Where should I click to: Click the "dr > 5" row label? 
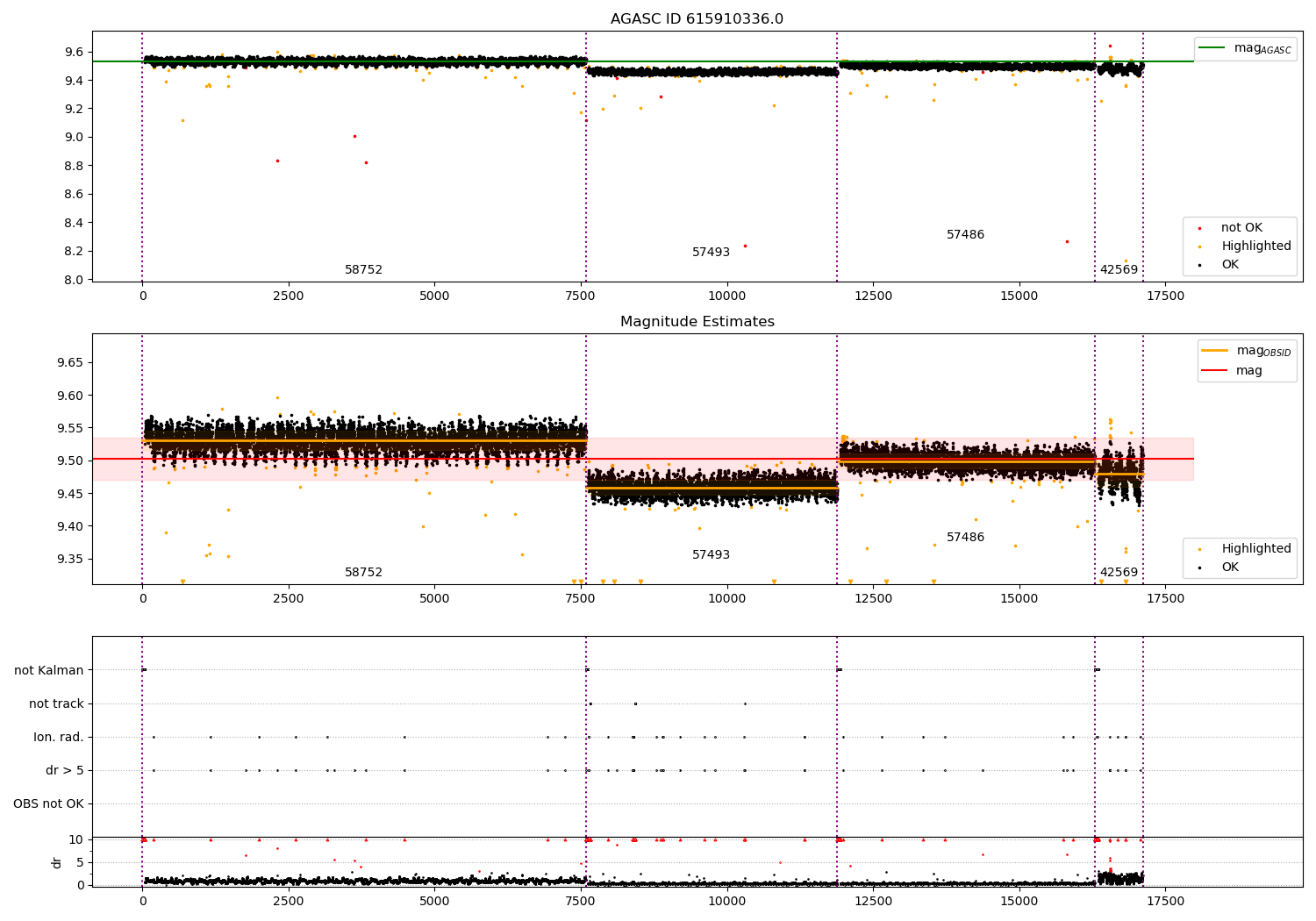click(x=65, y=771)
